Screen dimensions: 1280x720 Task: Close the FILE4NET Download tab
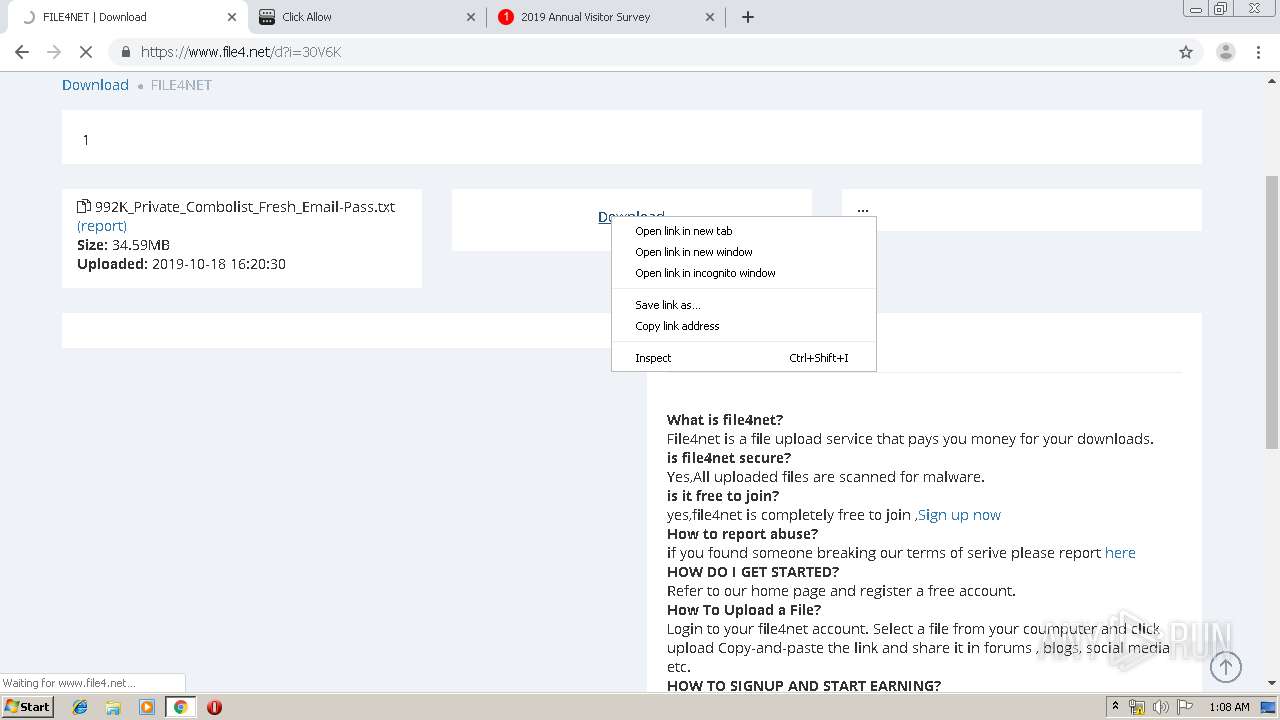pos(232,17)
